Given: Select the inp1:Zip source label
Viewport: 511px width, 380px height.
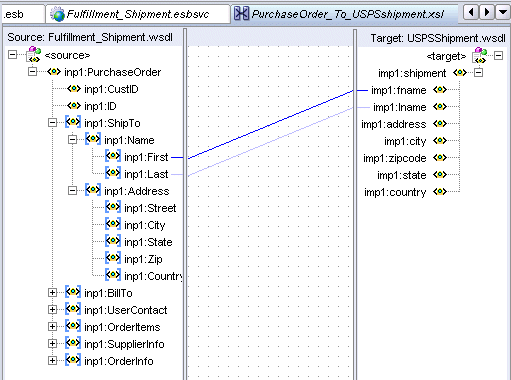Looking at the screenshot, I should pyautogui.click(x=143, y=259).
